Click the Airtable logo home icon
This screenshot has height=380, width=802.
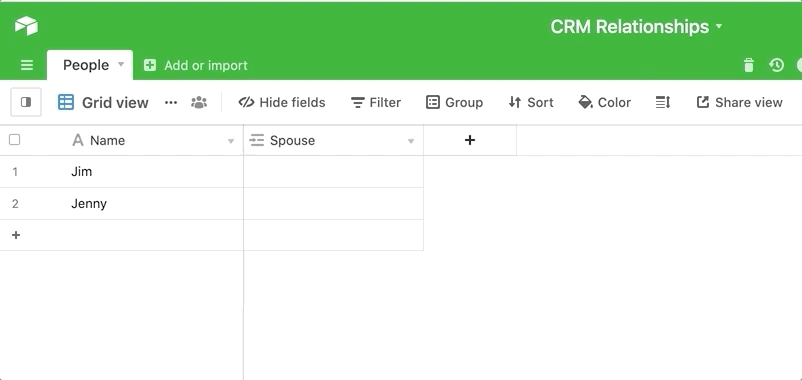(x=26, y=25)
